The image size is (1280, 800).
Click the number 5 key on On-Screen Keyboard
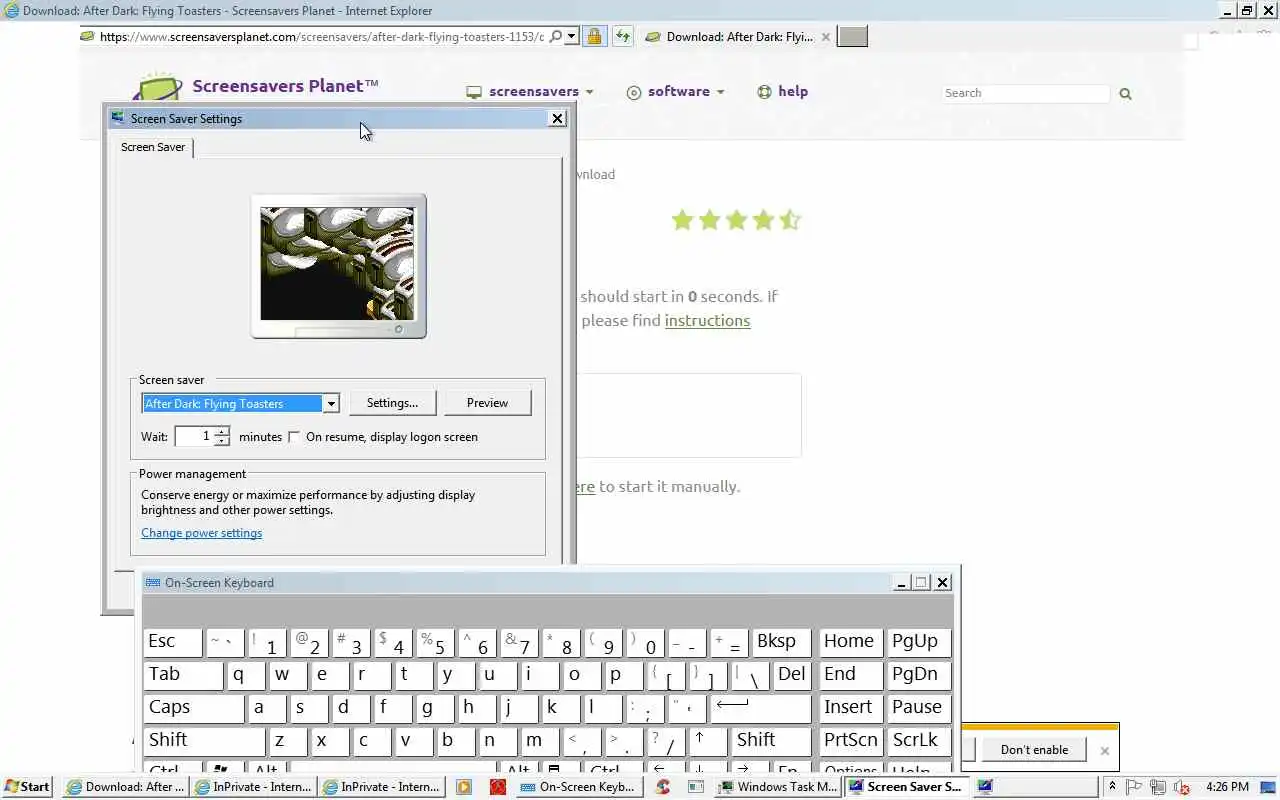point(435,642)
